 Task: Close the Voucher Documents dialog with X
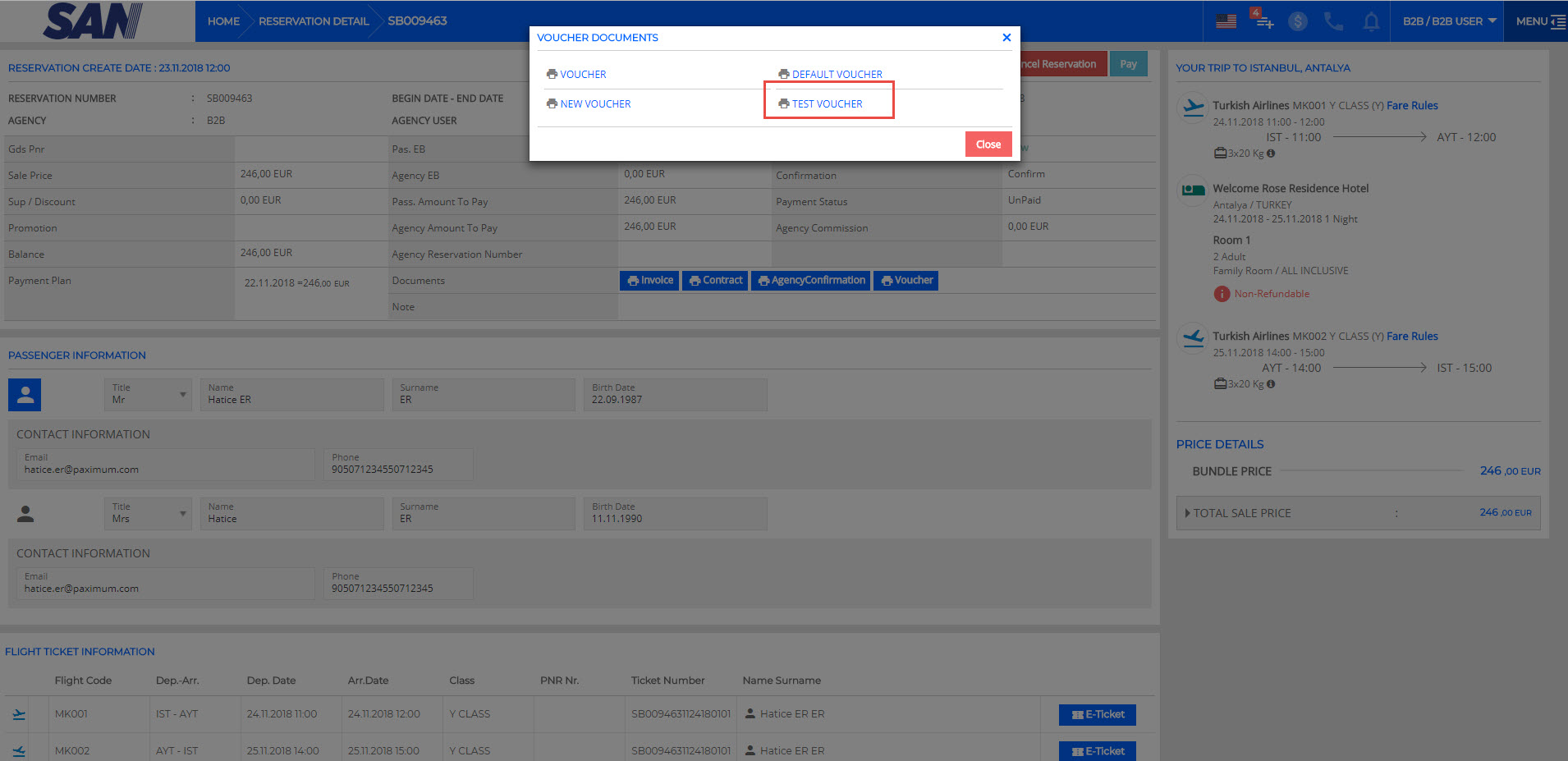(1006, 38)
